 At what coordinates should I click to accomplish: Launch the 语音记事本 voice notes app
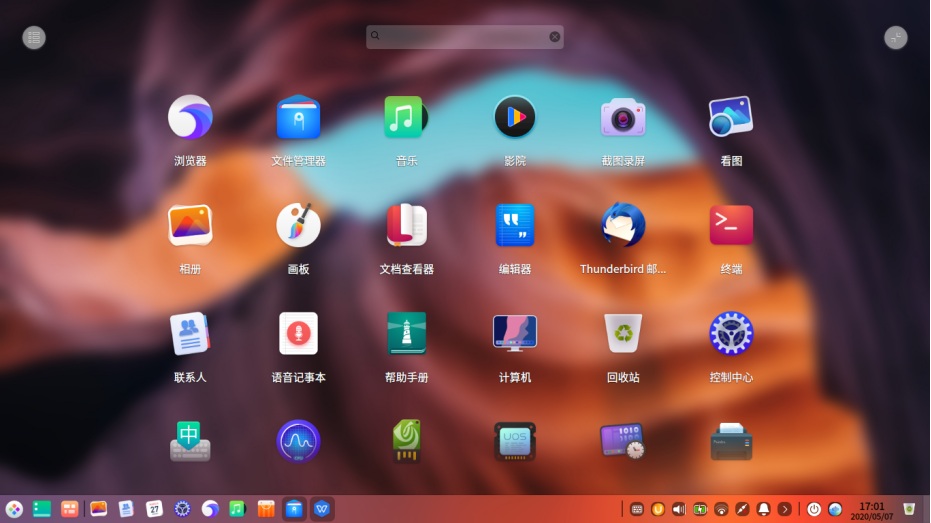click(x=298, y=334)
